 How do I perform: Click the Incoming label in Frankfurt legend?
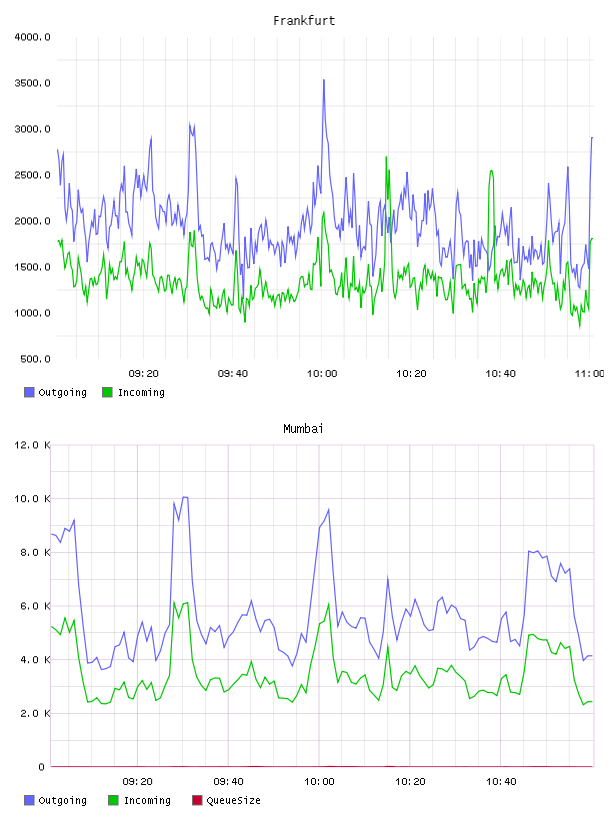pos(141,392)
